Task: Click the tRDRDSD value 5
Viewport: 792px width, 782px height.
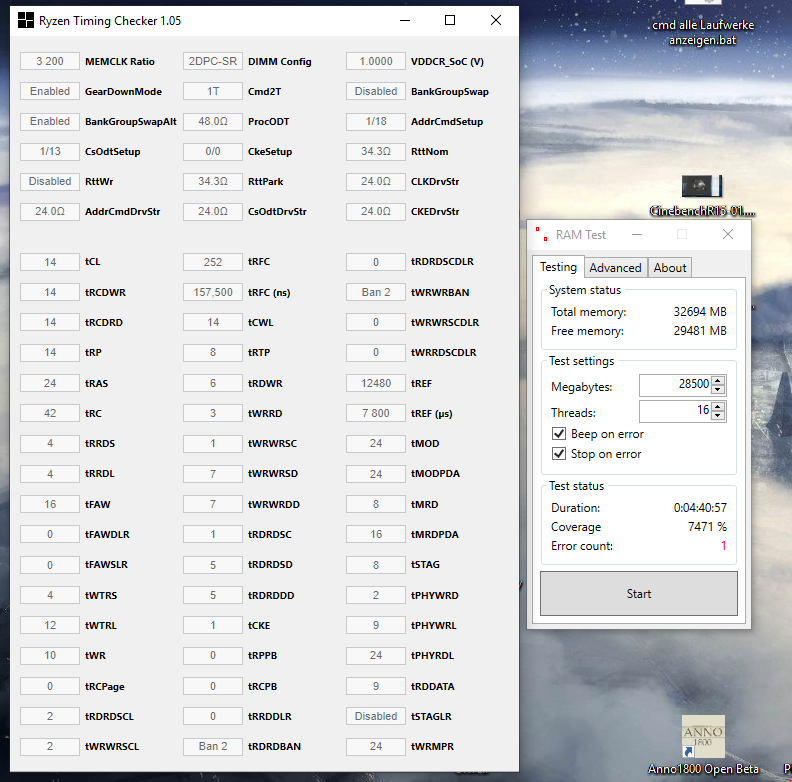Action: pyautogui.click(x=213, y=564)
